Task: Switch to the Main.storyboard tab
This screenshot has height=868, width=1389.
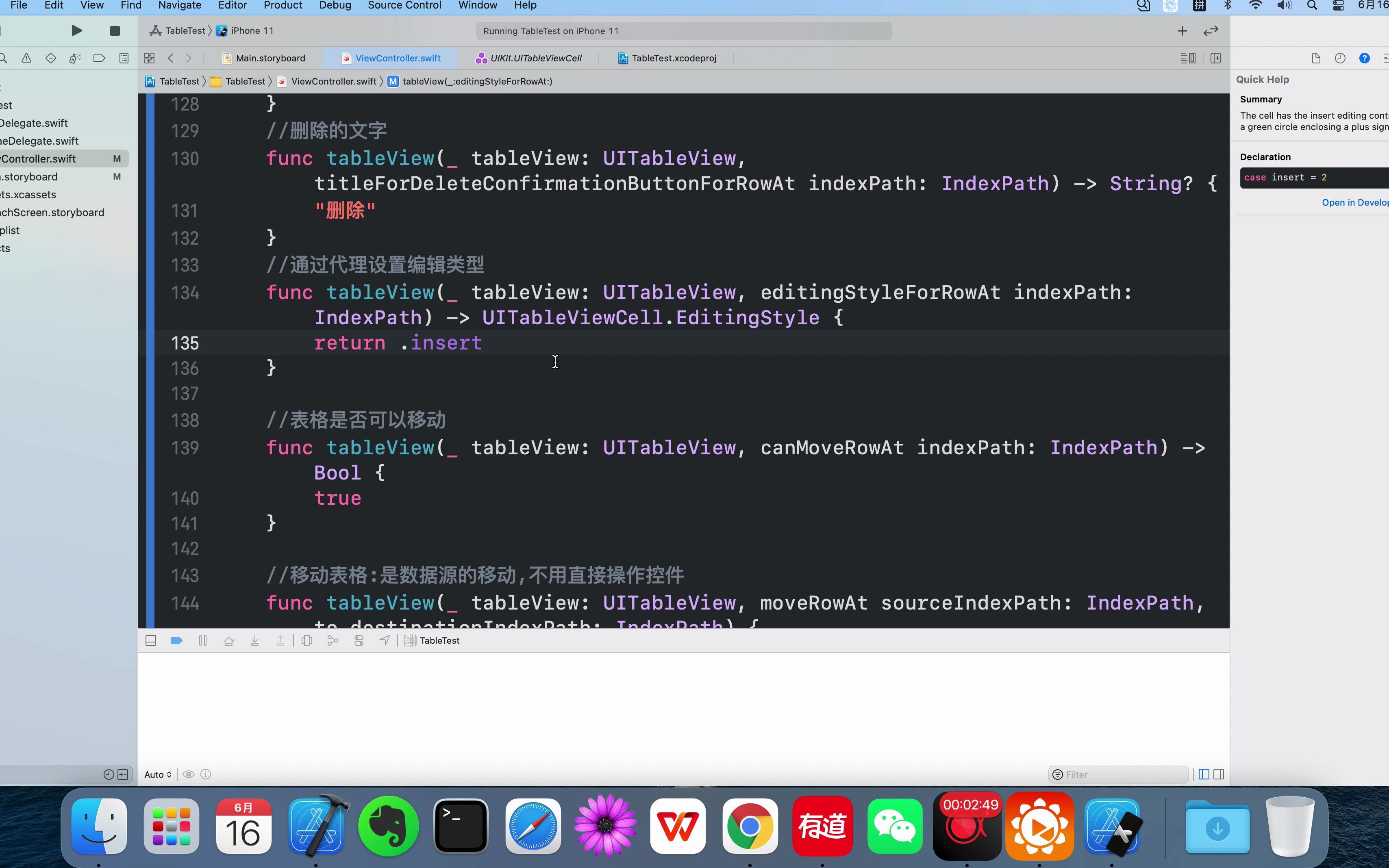Action: [270, 58]
